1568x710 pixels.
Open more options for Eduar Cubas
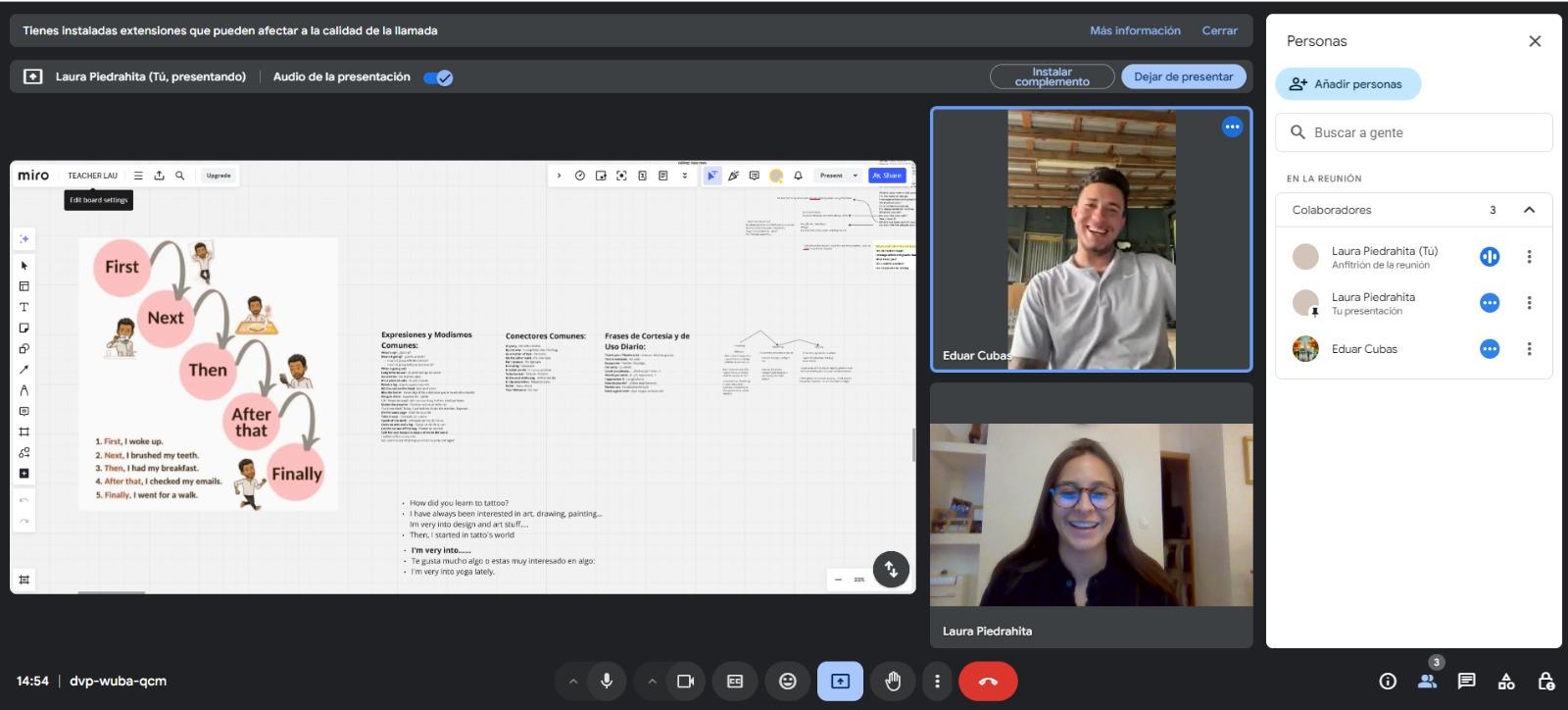pos(1529,349)
